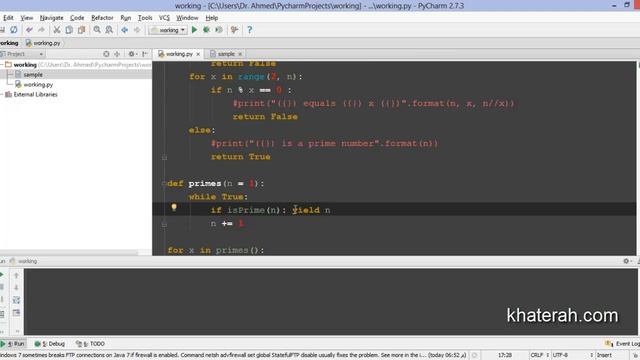Open the Event Log
The width and height of the screenshot is (640, 360).
[622, 344]
